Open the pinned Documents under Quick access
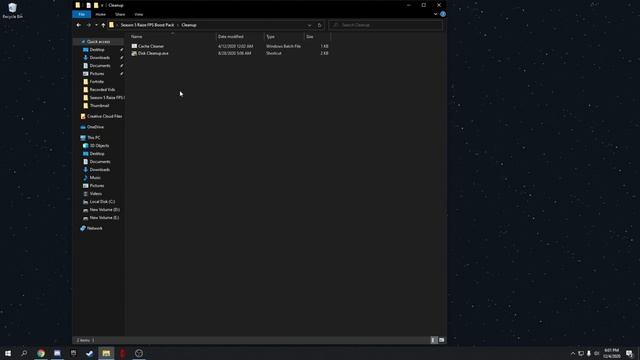Screen dimensions: 640x360 100,66
